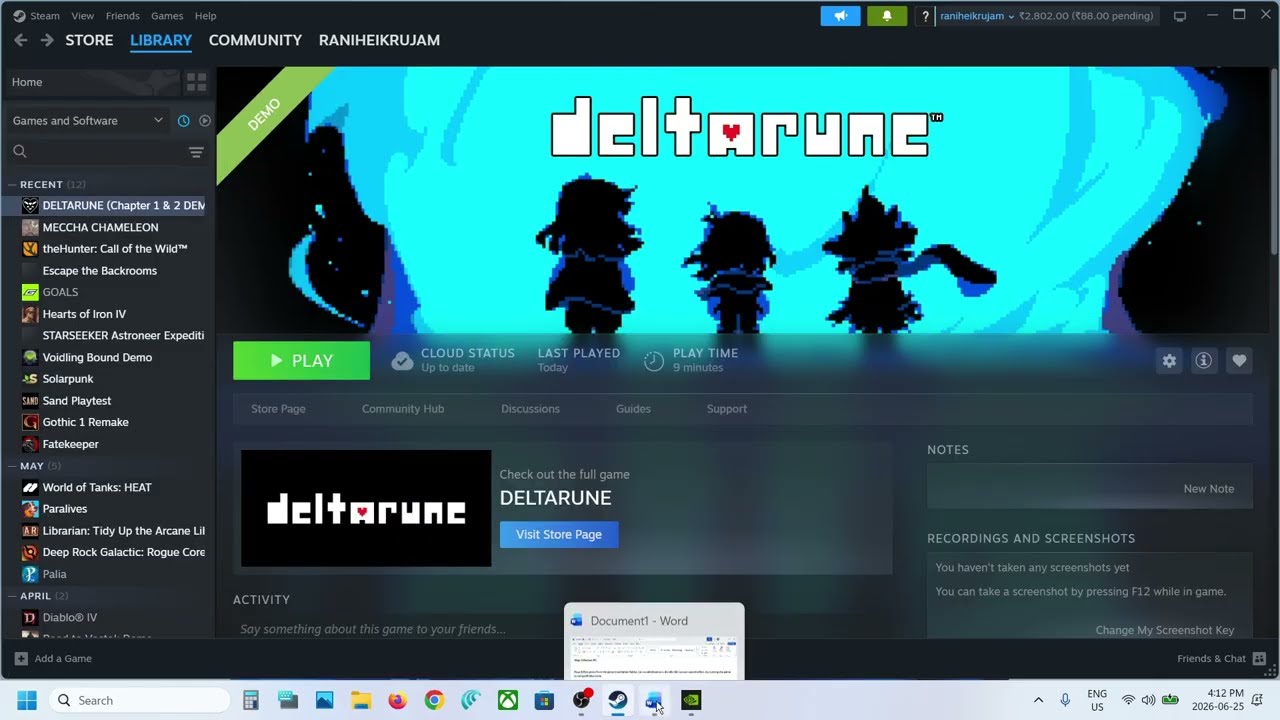This screenshot has width=1280, height=720.
Task: Click Visit Store Page button
Action: [x=559, y=534]
